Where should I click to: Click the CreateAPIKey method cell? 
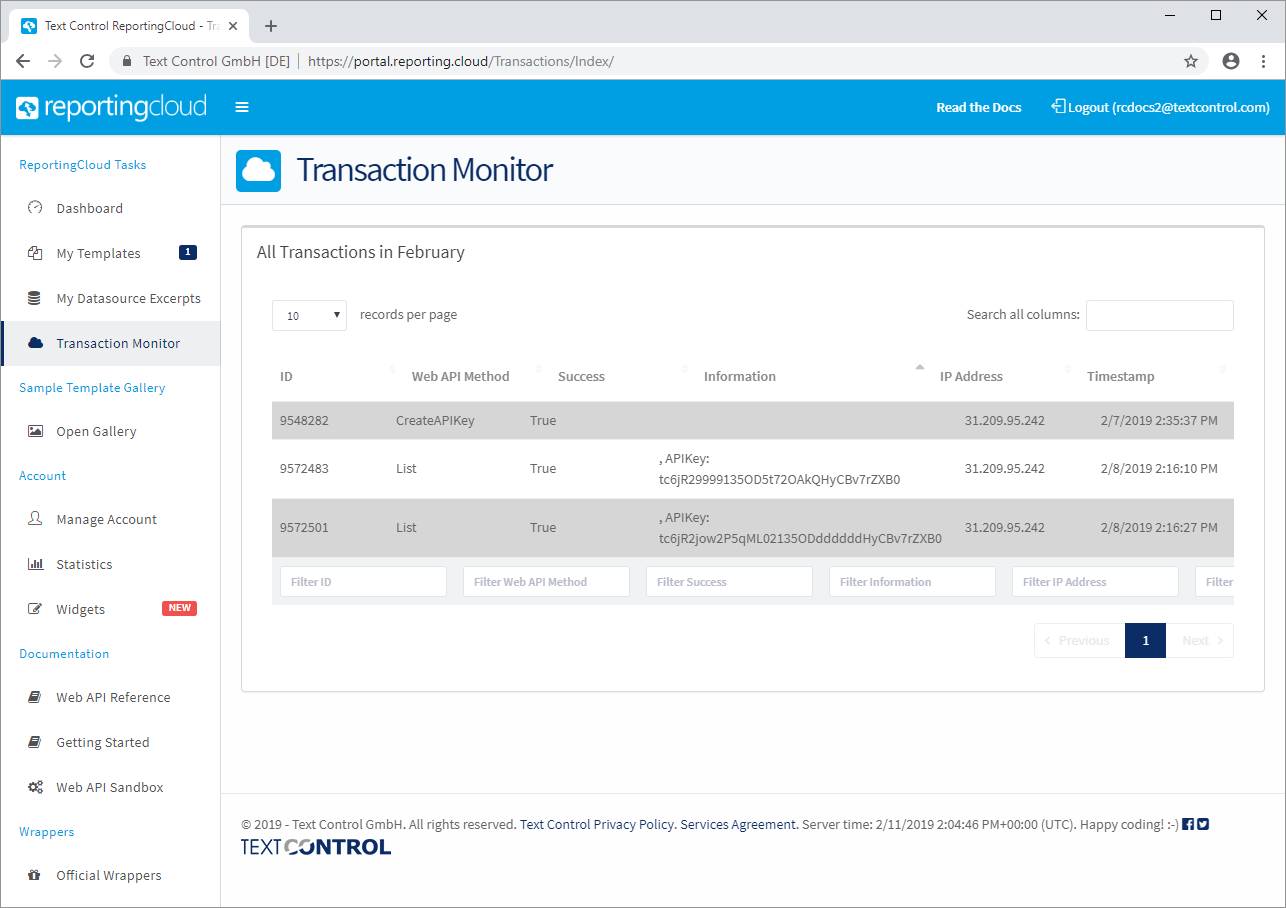point(435,421)
